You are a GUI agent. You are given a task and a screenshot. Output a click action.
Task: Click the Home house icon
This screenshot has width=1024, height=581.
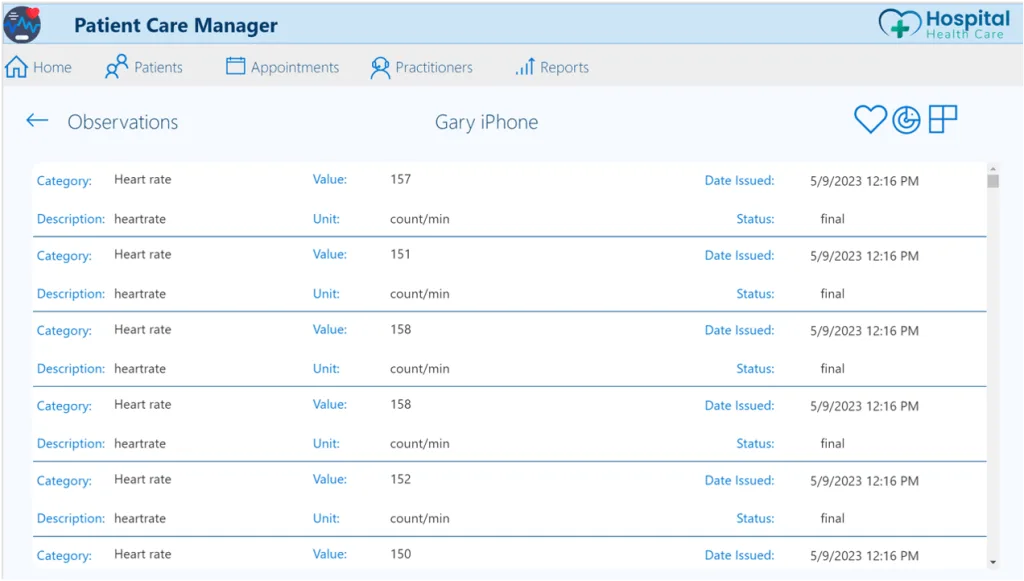(16, 67)
